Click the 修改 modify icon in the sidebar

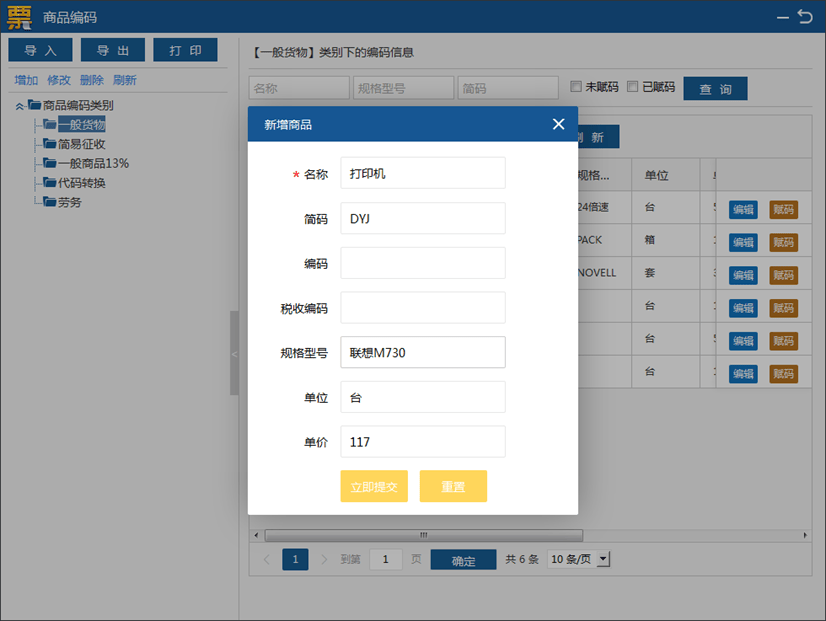pos(58,80)
